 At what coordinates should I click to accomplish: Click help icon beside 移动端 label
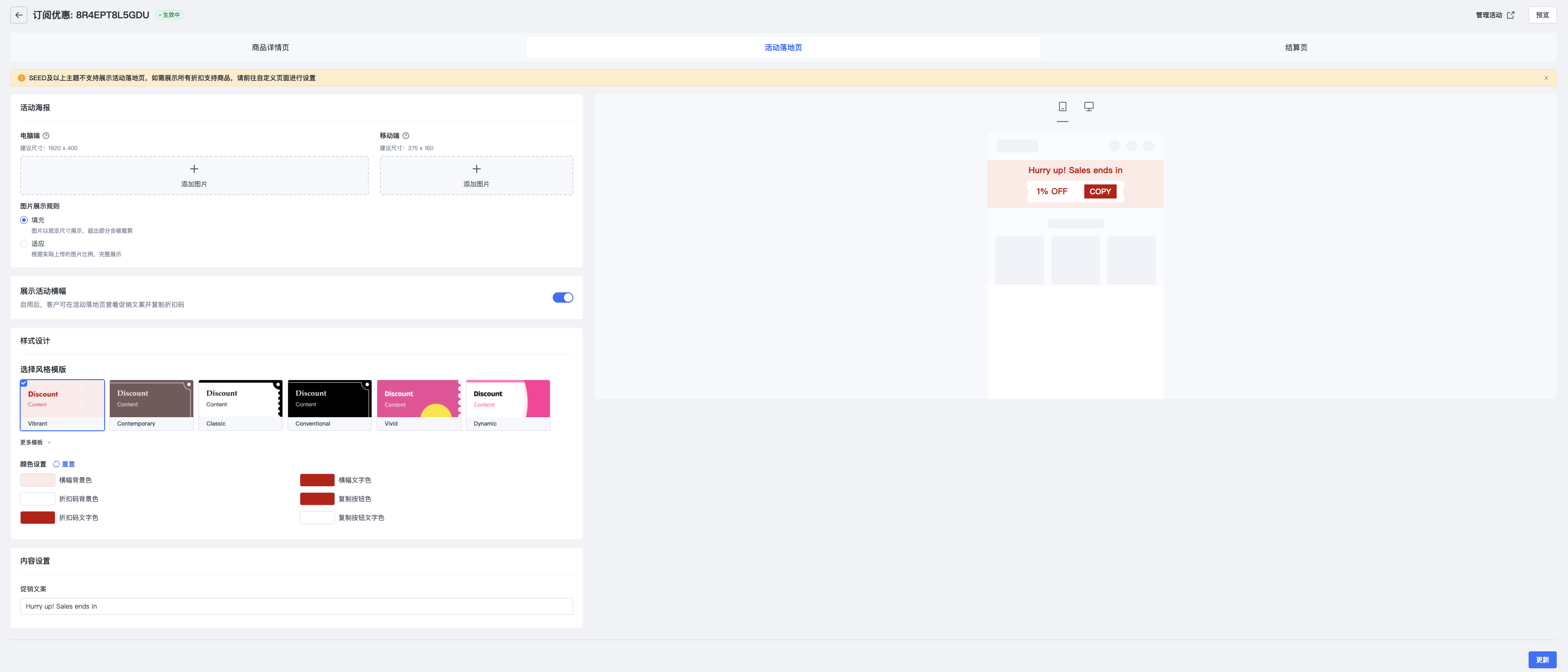405,136
